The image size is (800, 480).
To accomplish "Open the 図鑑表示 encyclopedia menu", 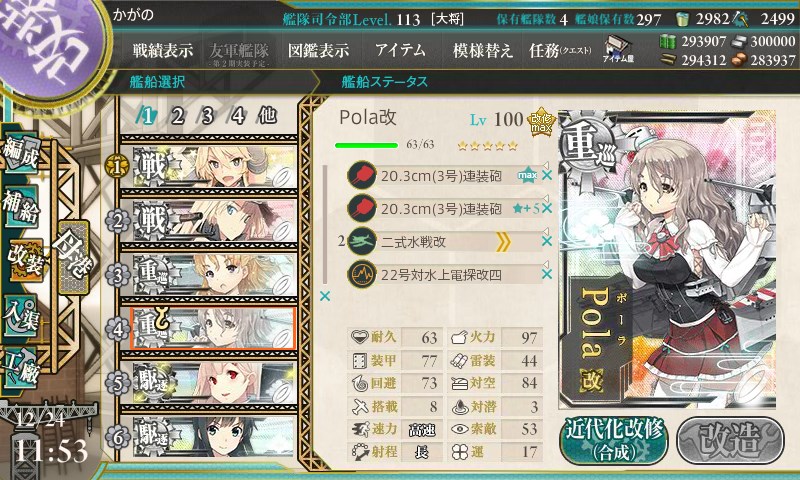I will pyautogui.click(x=318, y=50).
